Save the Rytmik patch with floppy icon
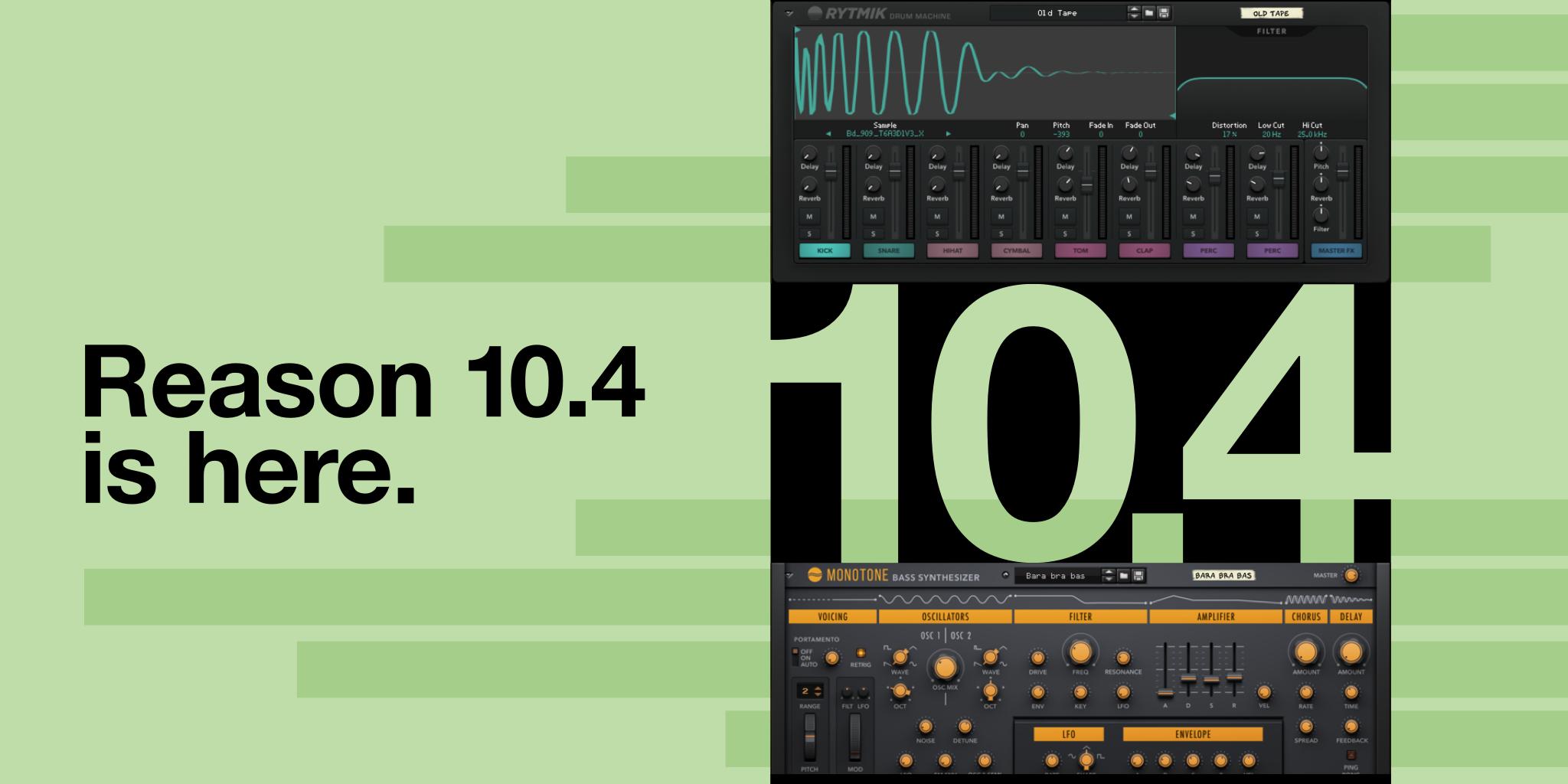The width and height of the screenshot is (1568, 784). 1164,13
